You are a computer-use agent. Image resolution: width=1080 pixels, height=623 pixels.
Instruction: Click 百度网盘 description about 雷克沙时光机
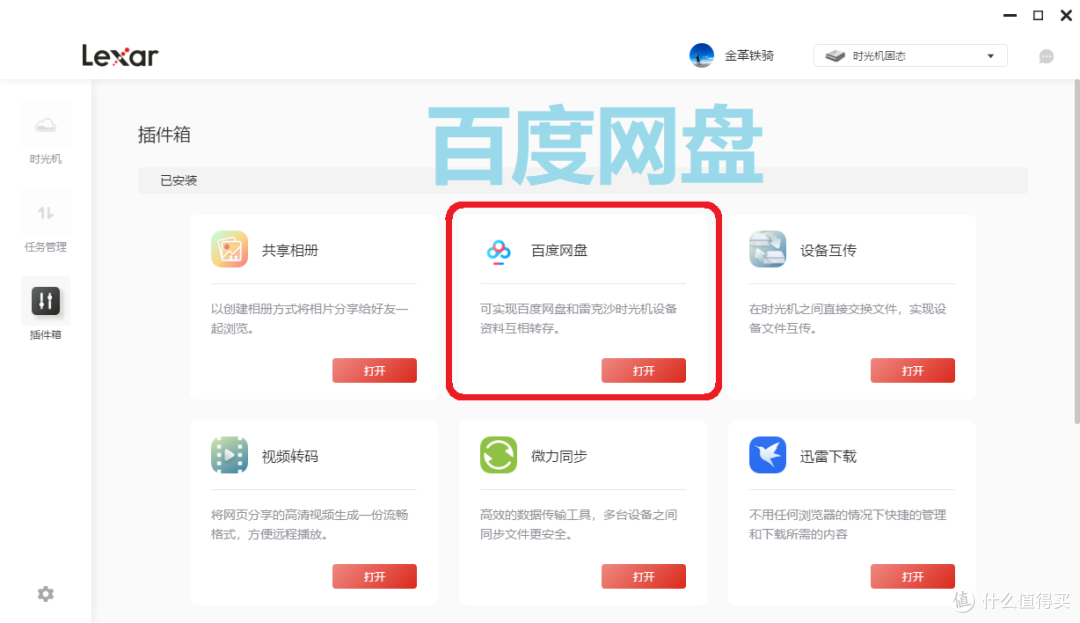point(579,318)
